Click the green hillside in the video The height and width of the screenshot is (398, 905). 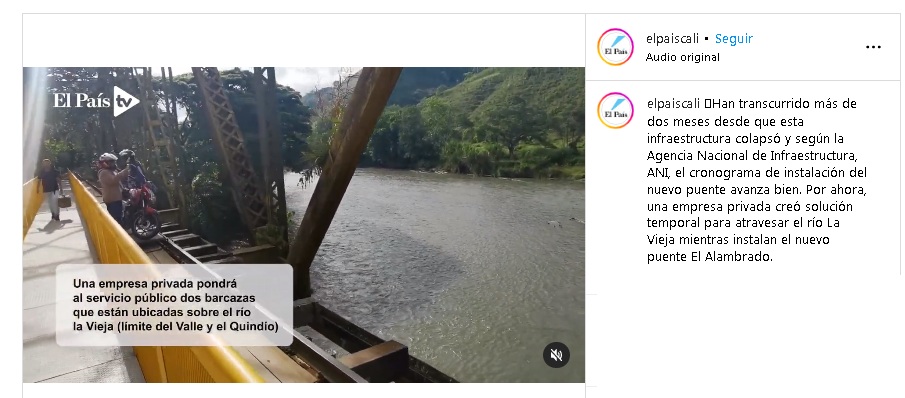(502, 115)
